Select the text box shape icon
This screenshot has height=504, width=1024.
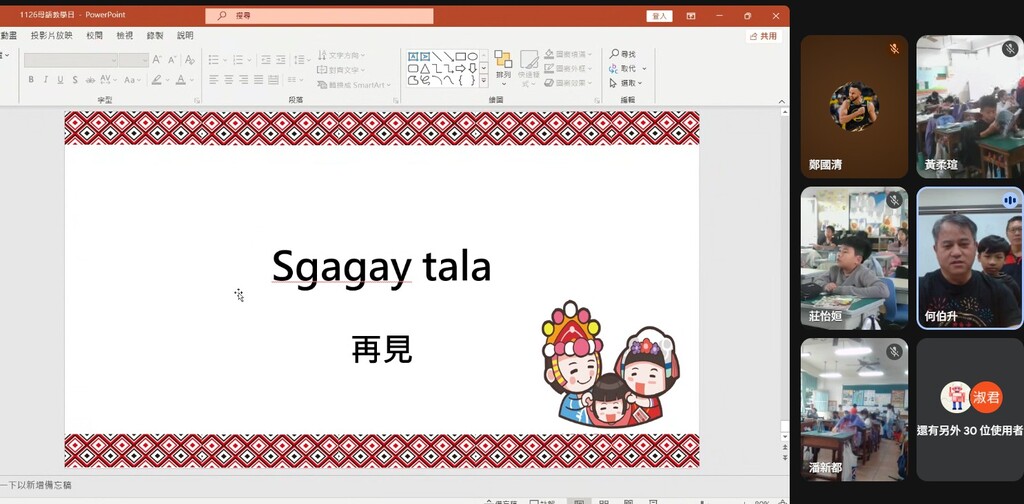413,56
